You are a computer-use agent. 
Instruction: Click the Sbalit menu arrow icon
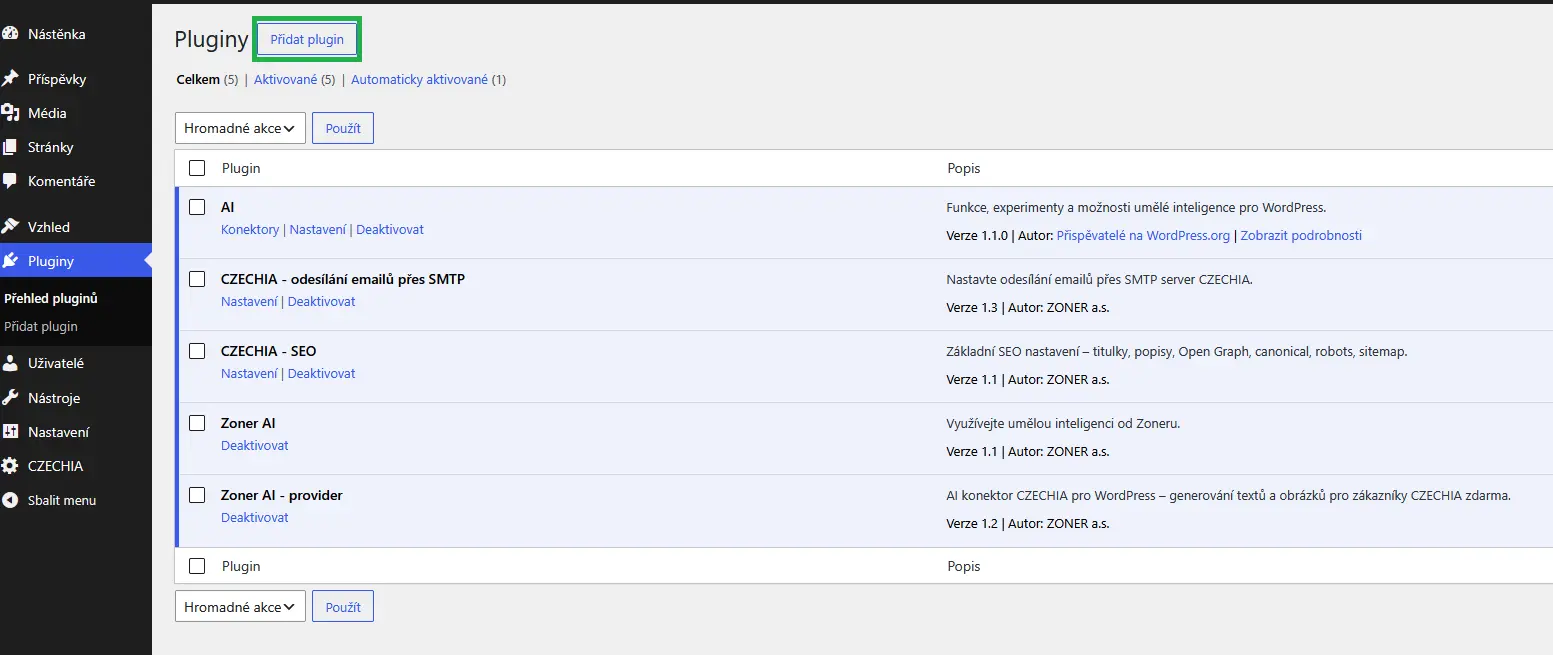(10, 500)
